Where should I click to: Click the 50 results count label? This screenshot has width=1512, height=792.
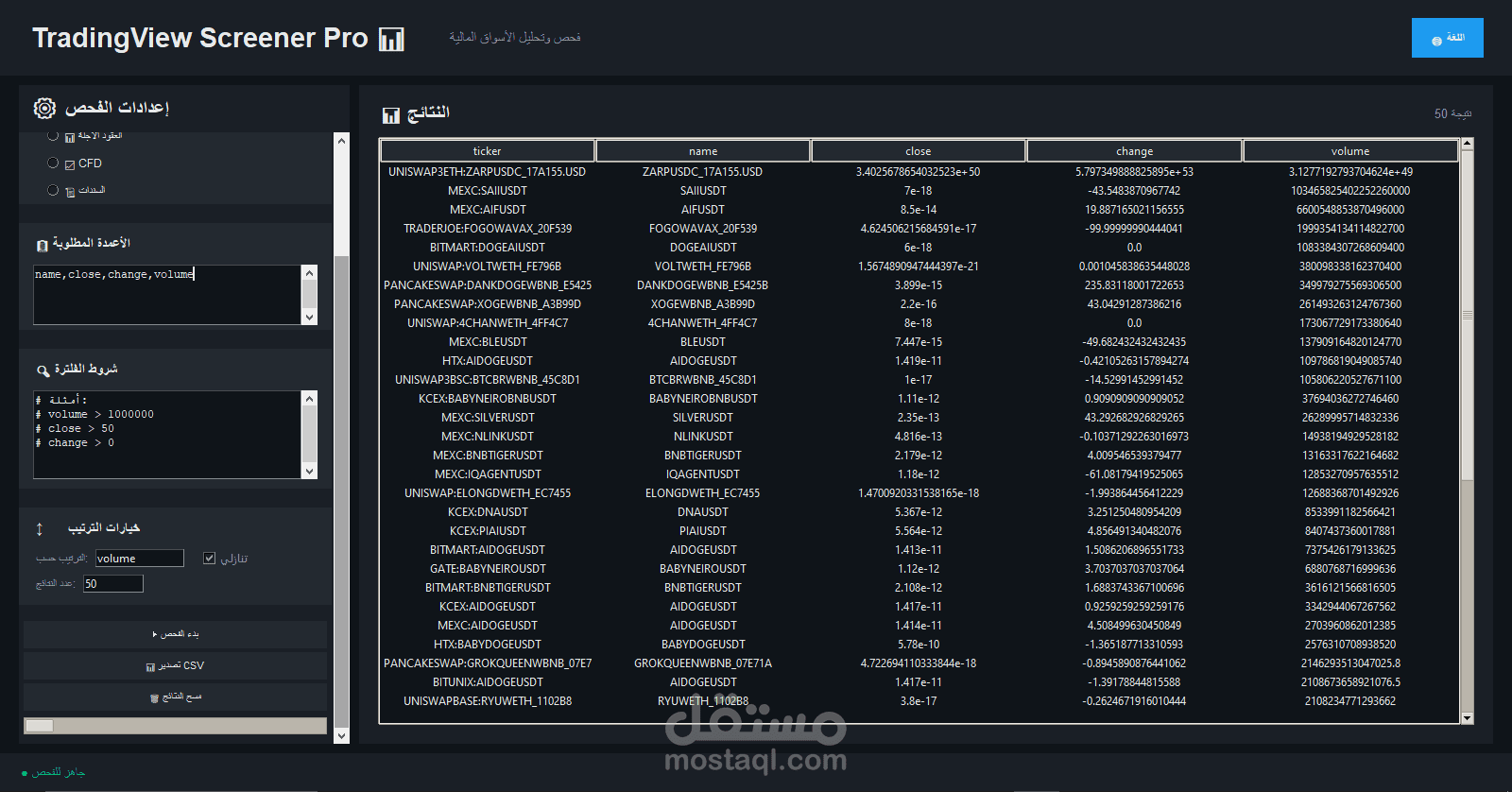click(1452, 113)
